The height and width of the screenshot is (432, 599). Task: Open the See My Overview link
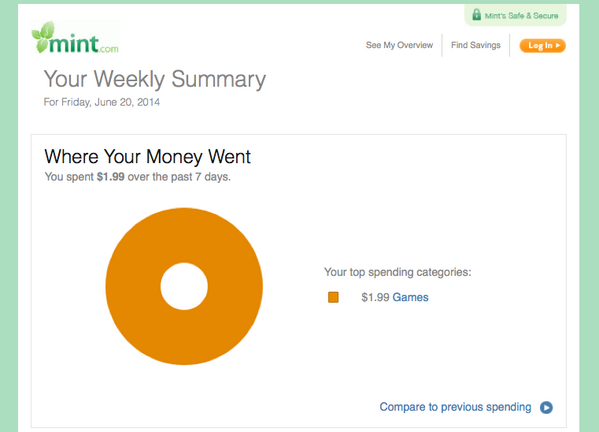click(399, 45)
